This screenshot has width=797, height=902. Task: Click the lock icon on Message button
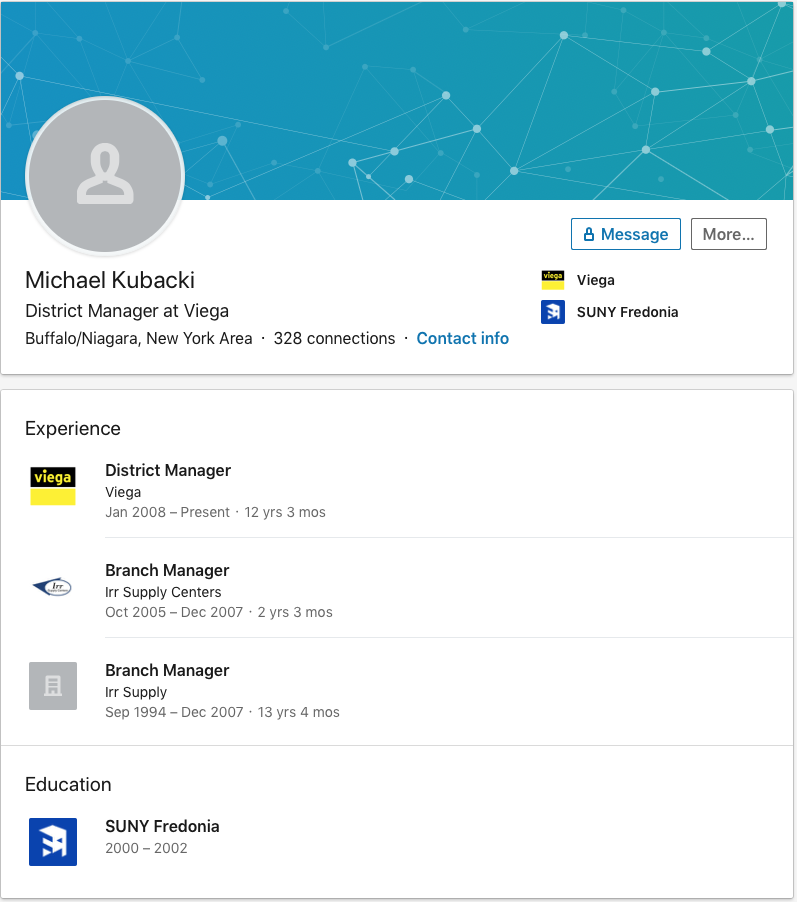coord(589,235)
